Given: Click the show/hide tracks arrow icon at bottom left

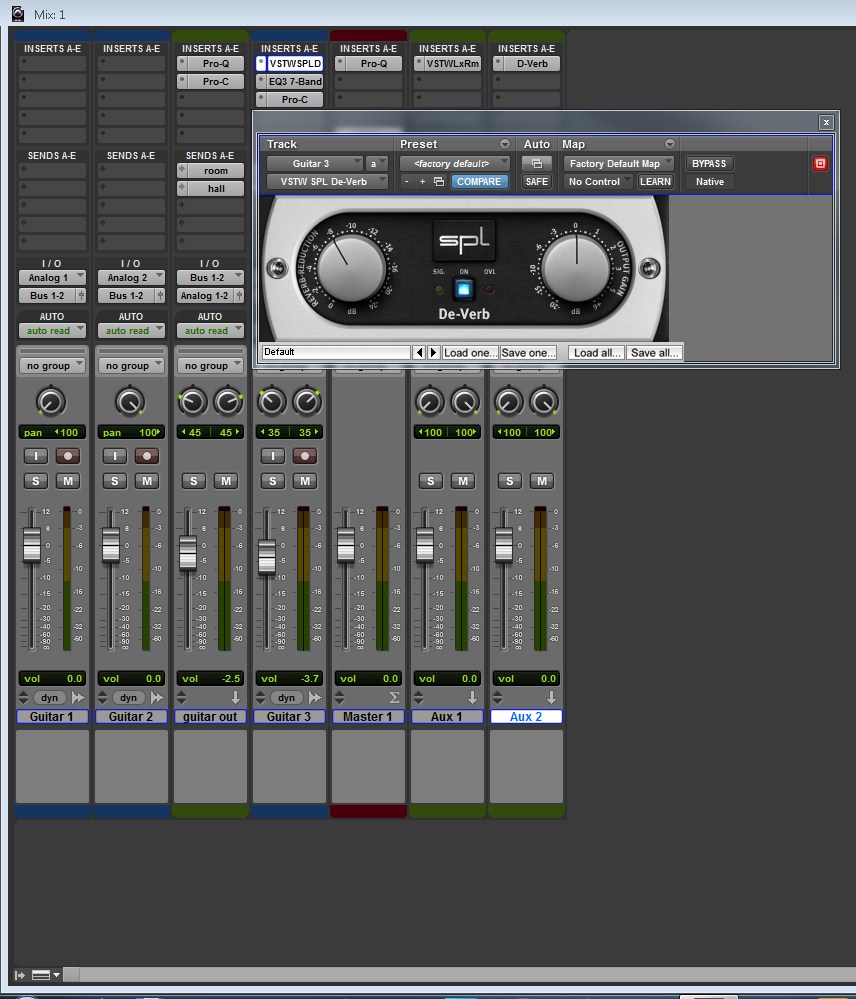Looking at the screenshot, I should pyautogui.click(x=20, y=975).
